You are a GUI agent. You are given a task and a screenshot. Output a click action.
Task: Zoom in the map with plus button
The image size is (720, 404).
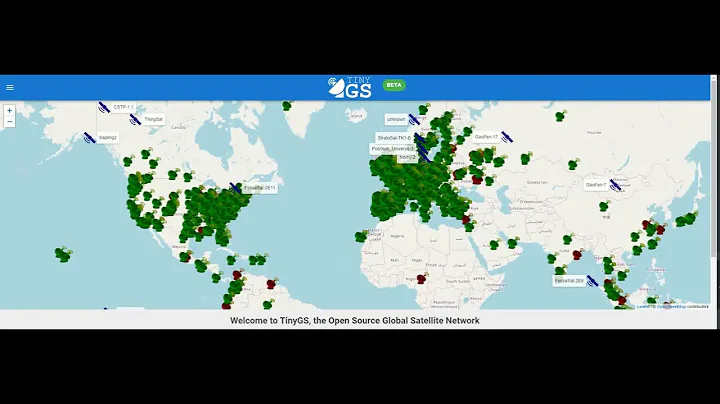pos(9,111)
